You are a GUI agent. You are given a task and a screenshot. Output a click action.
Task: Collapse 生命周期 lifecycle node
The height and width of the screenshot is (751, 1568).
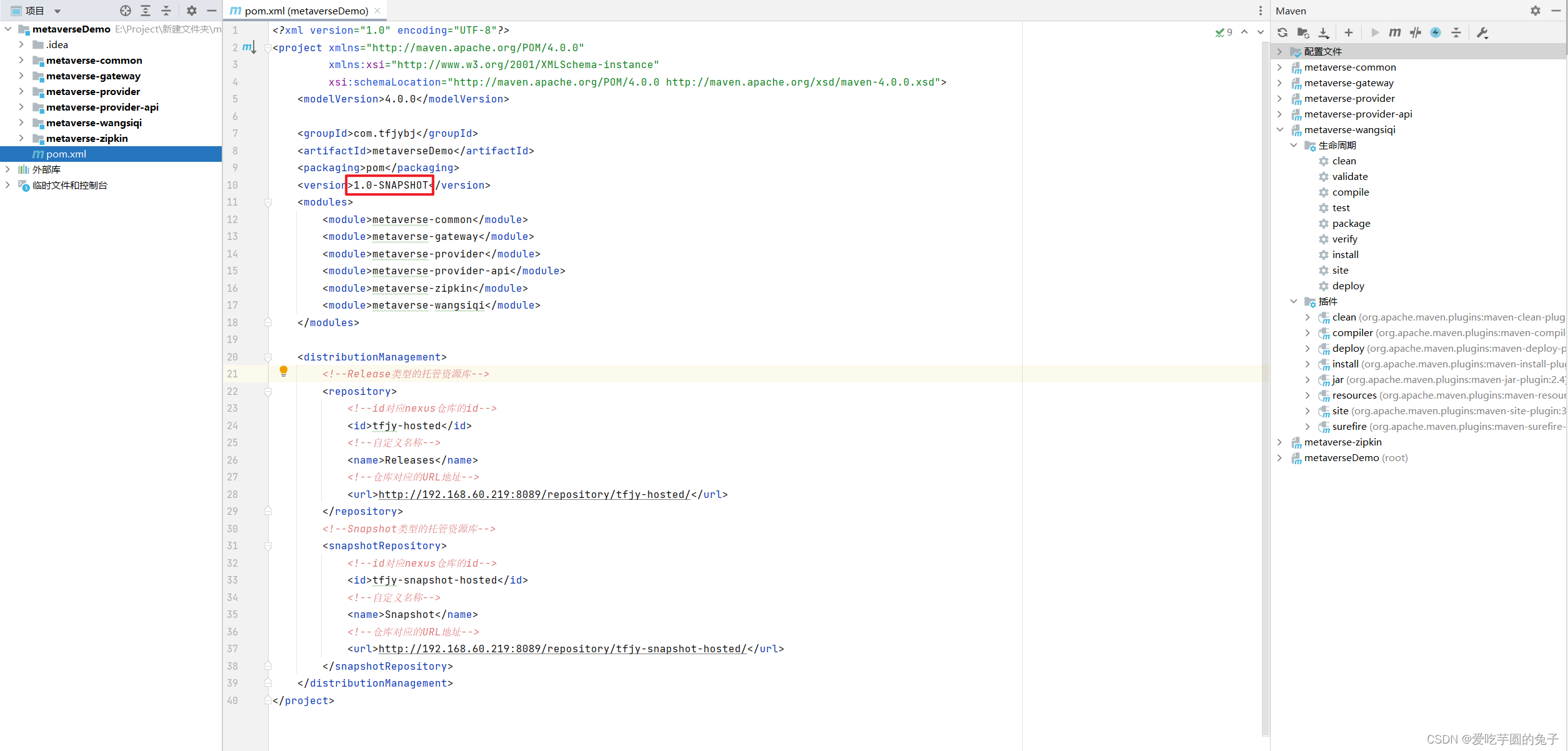pos(1294,145)
